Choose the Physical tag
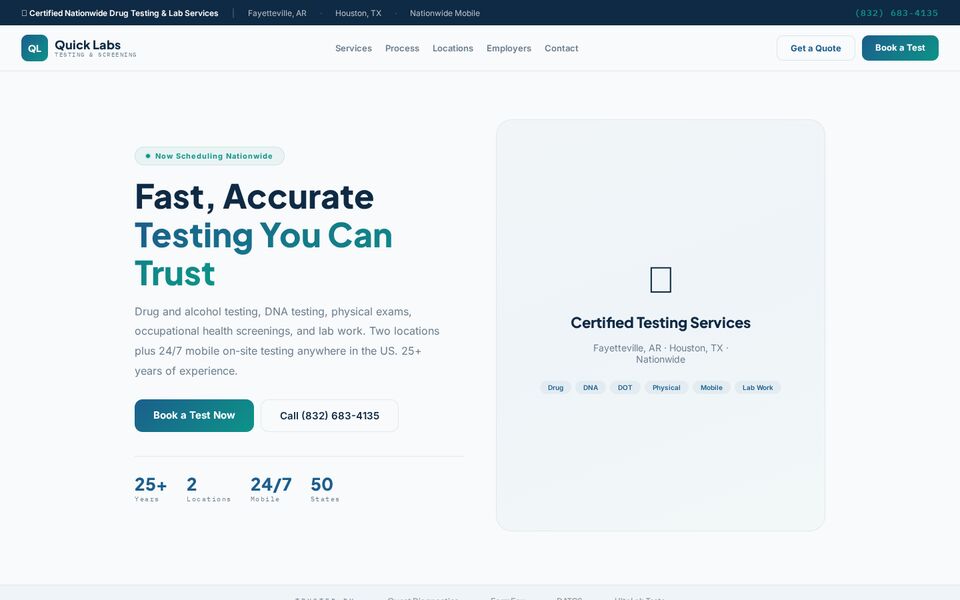Image resolution: width=960 pixels, height=600 pixels. coord(666,388)
